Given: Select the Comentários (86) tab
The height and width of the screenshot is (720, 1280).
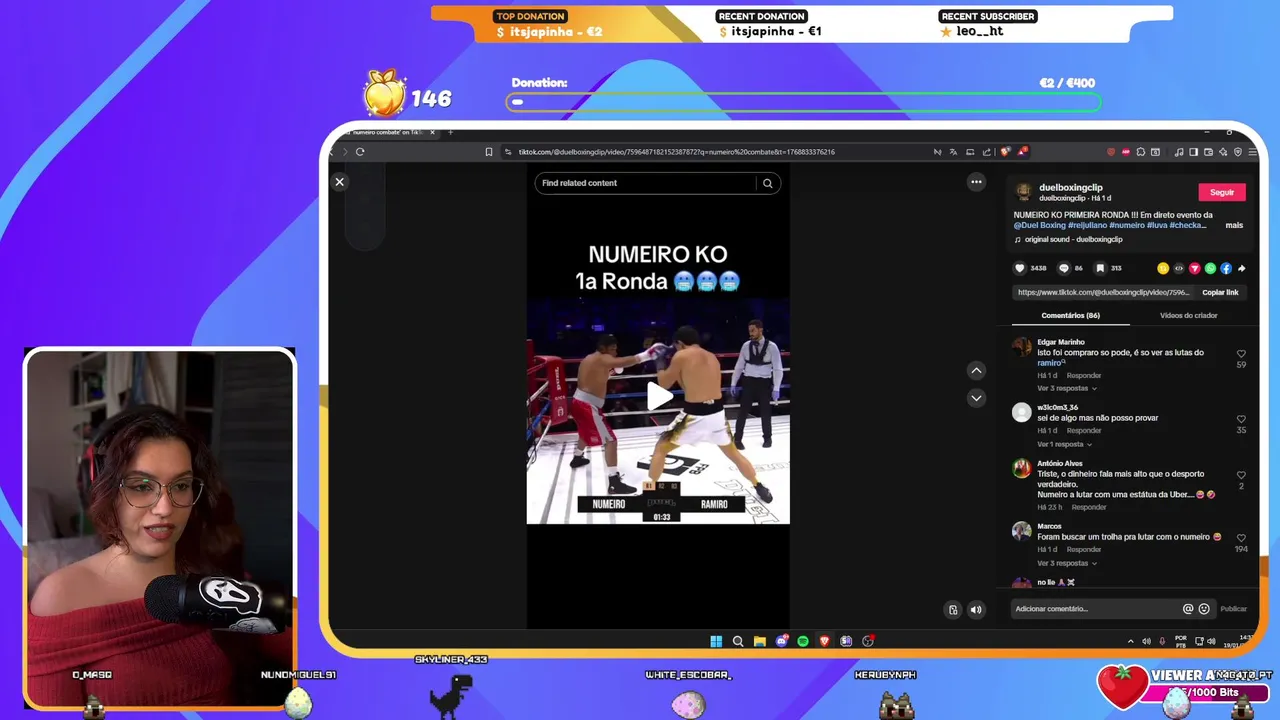Looking at the screenshot, I should (x=1070, y=315).
